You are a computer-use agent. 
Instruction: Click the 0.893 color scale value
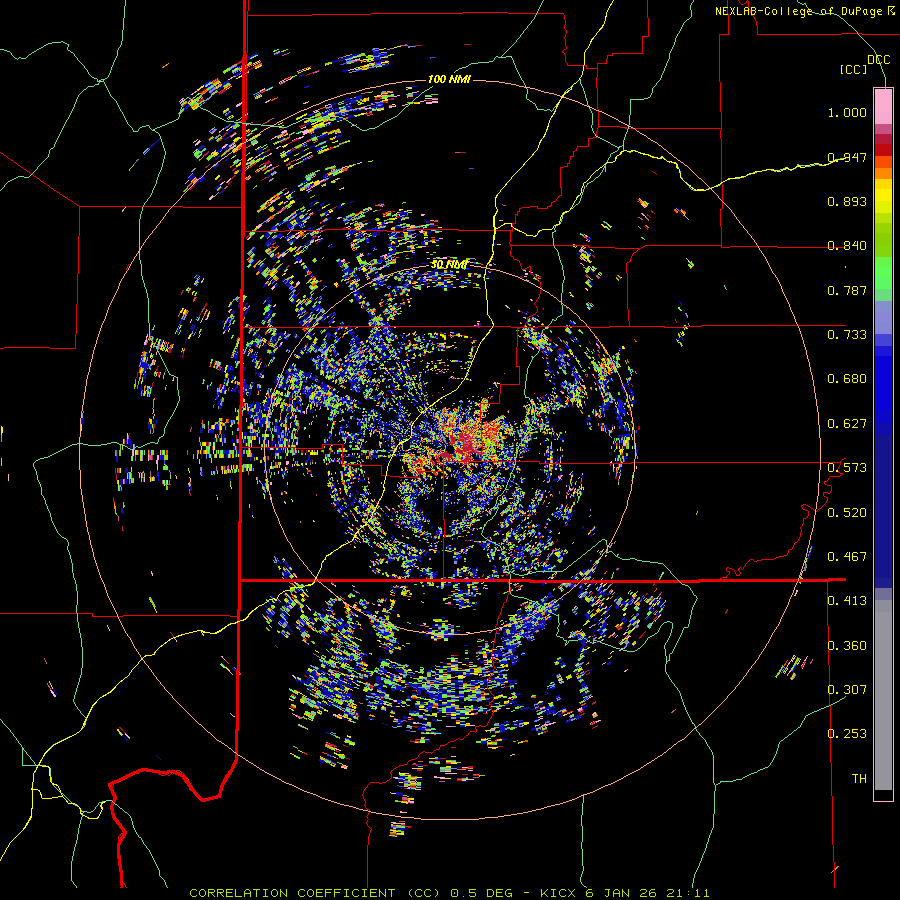tap(847, 201)
